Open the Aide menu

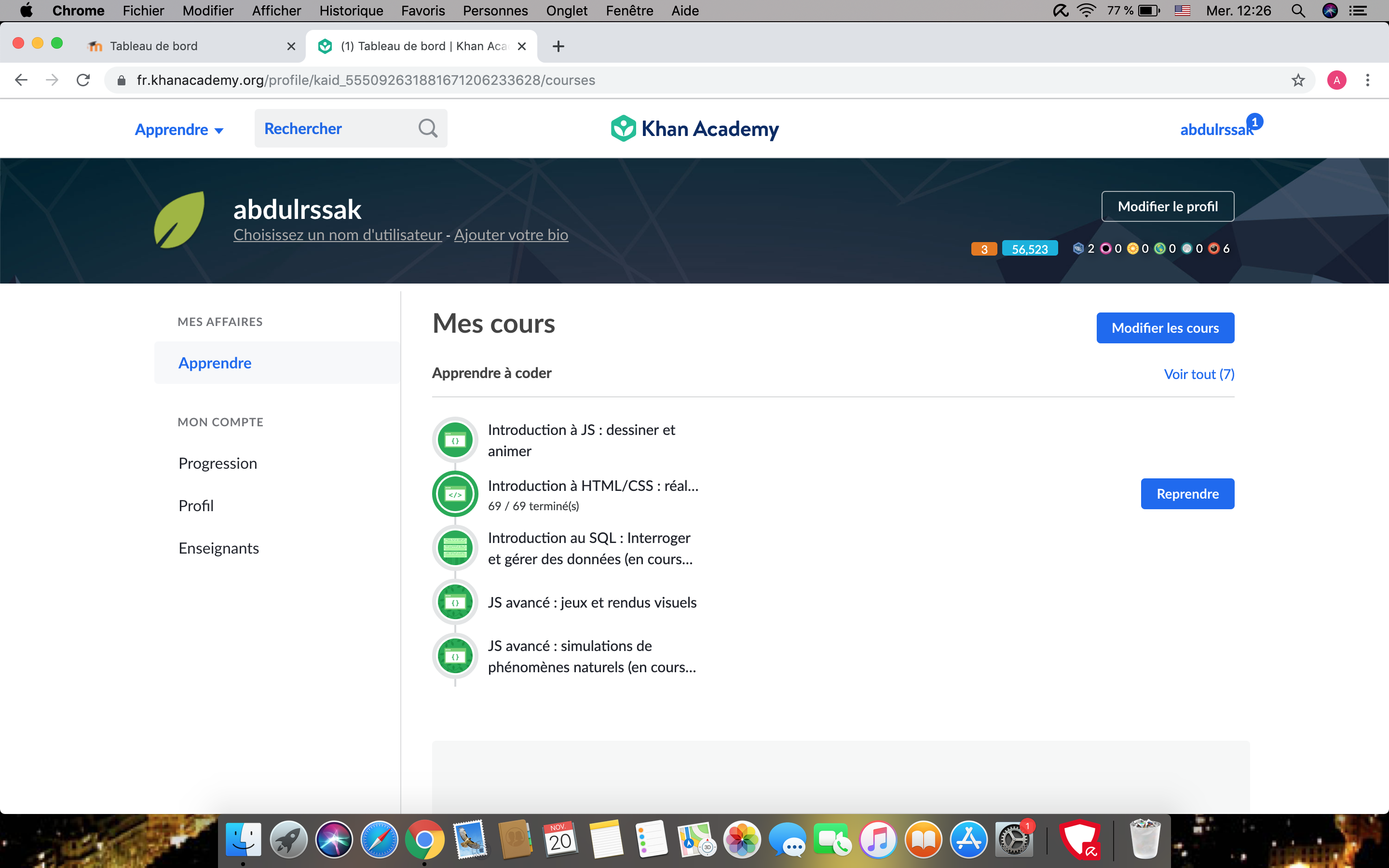[685, 11]
